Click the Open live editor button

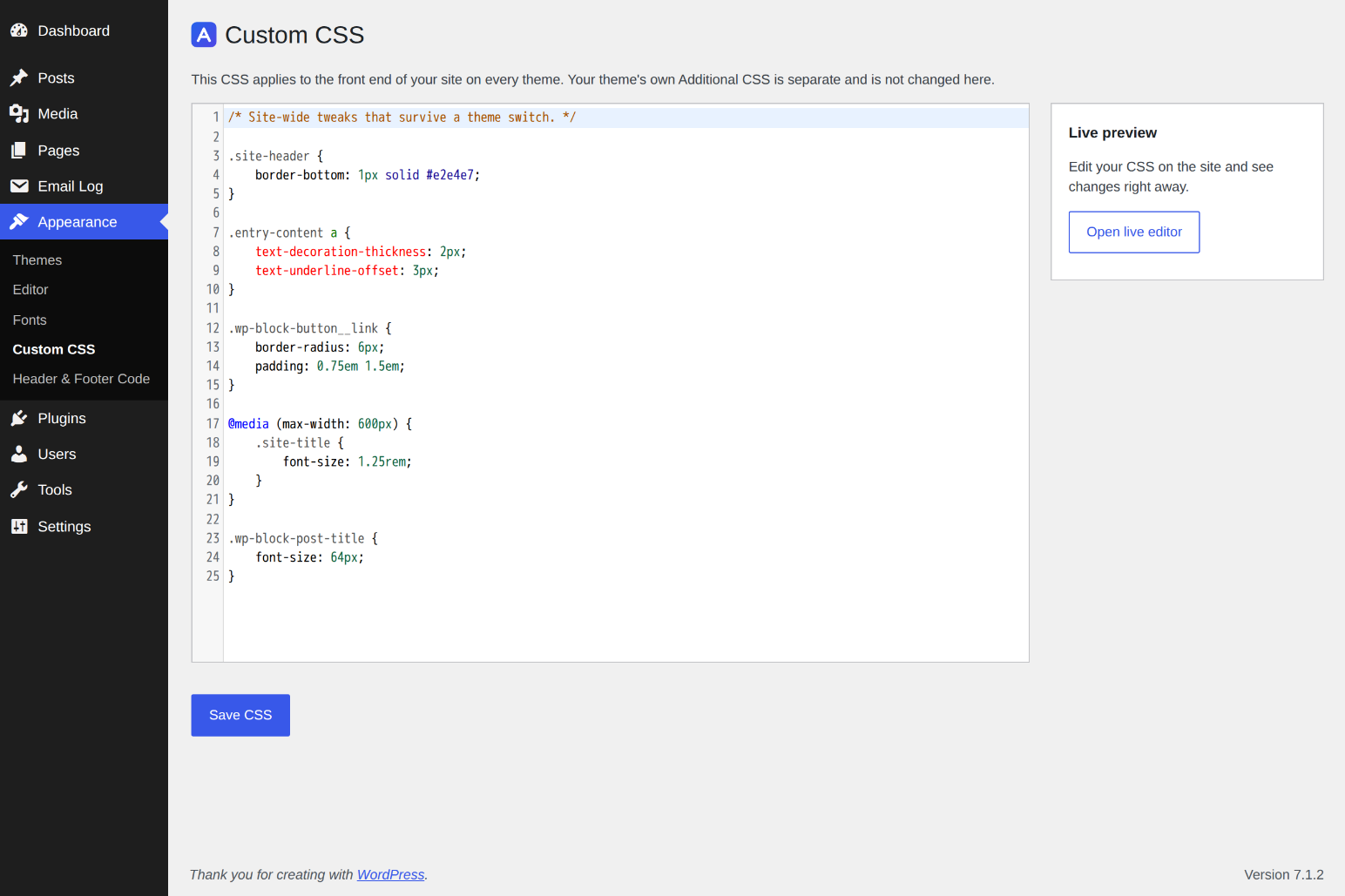(x=1134, y=232)
